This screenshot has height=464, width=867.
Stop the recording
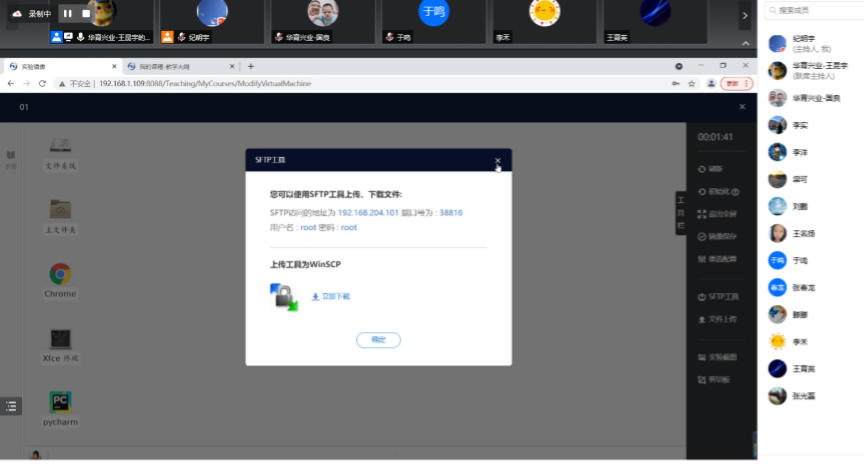coord(86,14)
